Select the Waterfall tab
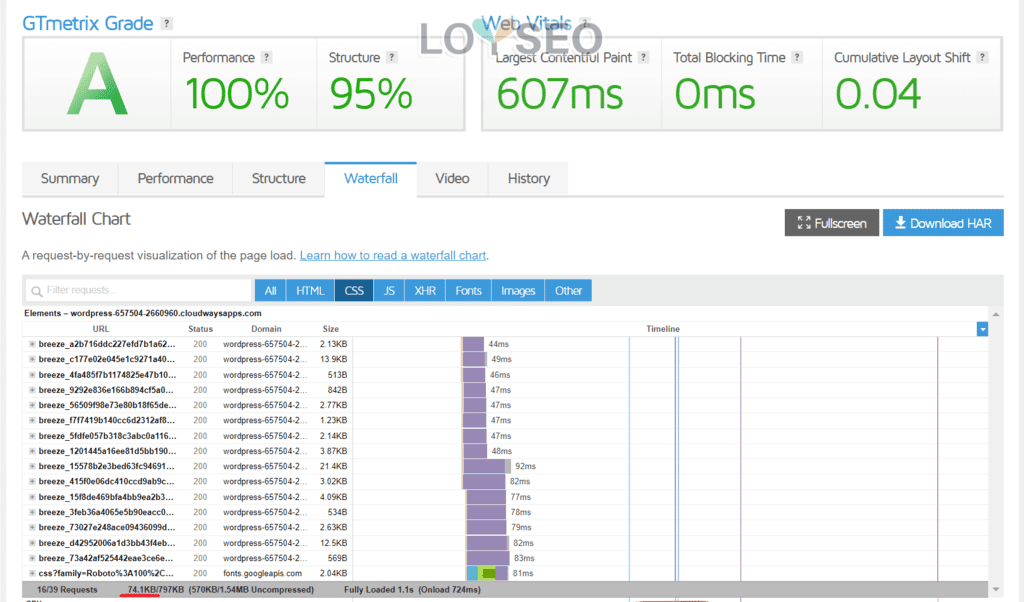 click(371, 178)
